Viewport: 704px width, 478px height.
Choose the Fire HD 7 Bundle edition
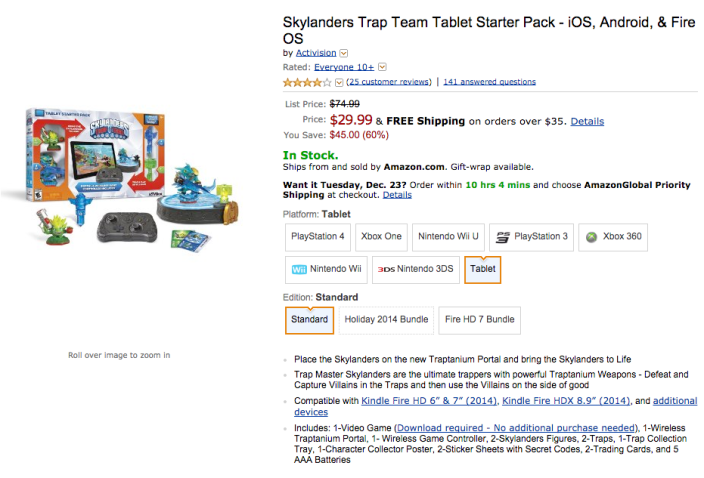[480, 320]
